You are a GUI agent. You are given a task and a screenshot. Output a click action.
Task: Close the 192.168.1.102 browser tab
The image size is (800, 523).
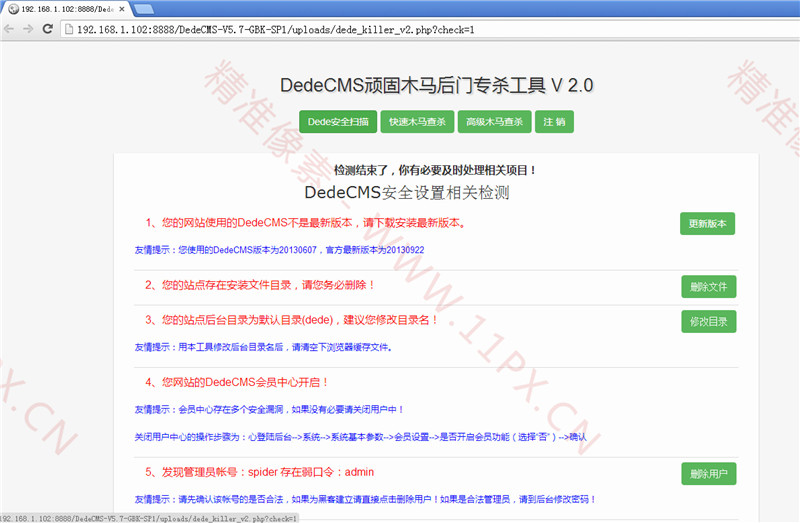pos(122,8)
